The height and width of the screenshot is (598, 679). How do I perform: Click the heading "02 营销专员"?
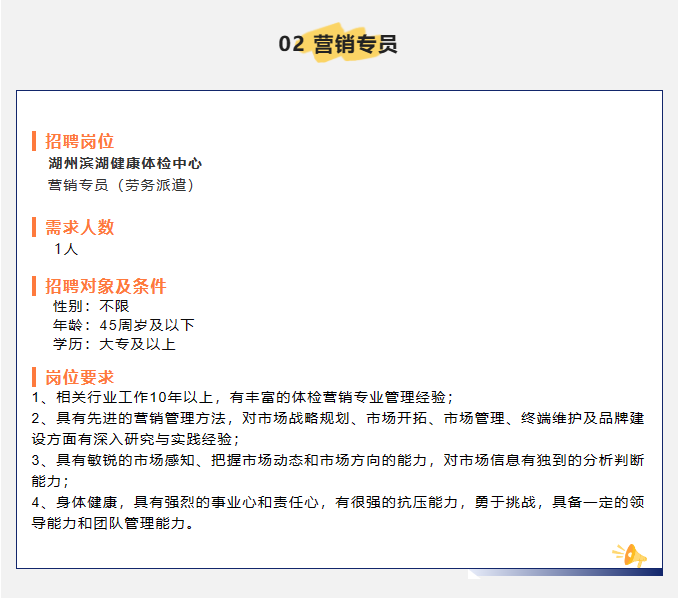[338, 44]
